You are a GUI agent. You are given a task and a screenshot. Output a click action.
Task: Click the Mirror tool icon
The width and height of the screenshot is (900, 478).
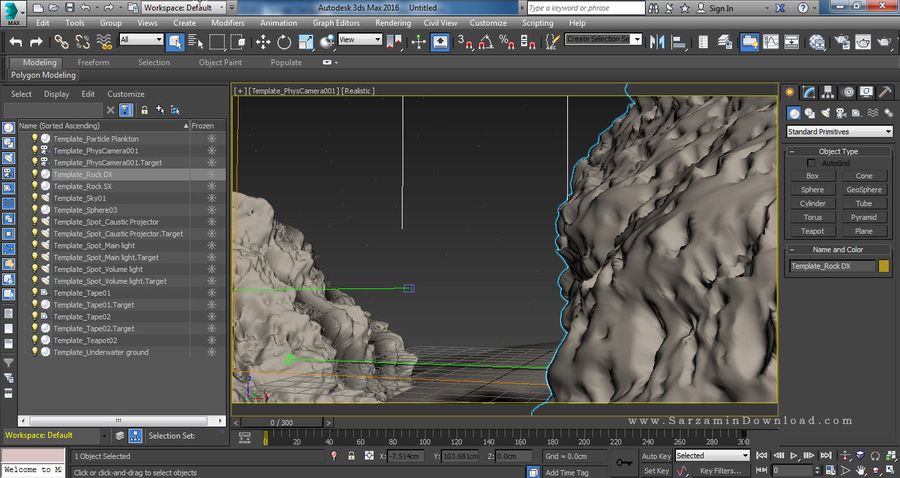[x=658, y=41]
